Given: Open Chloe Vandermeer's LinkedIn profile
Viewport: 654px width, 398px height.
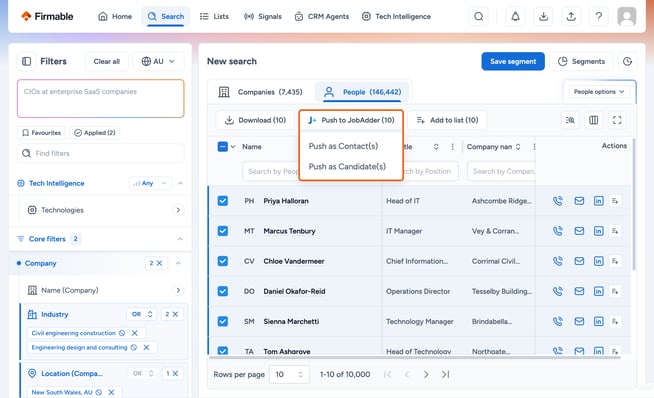Looking at the screenshot, I should point(599,261).
